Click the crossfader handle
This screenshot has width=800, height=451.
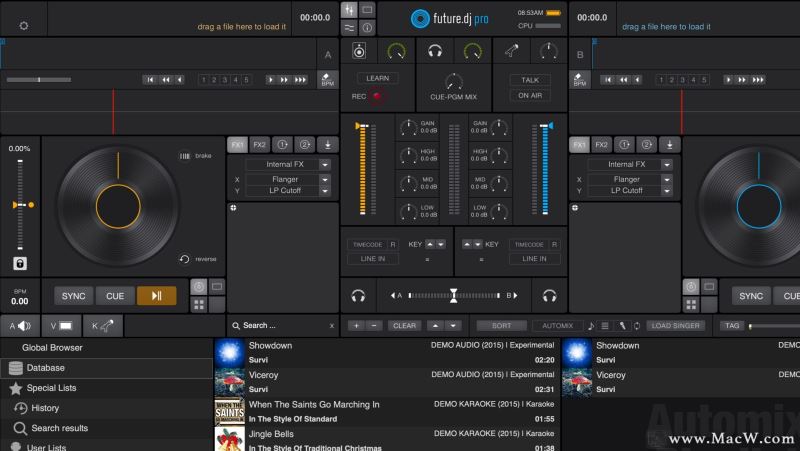click(x=453, y=295)
